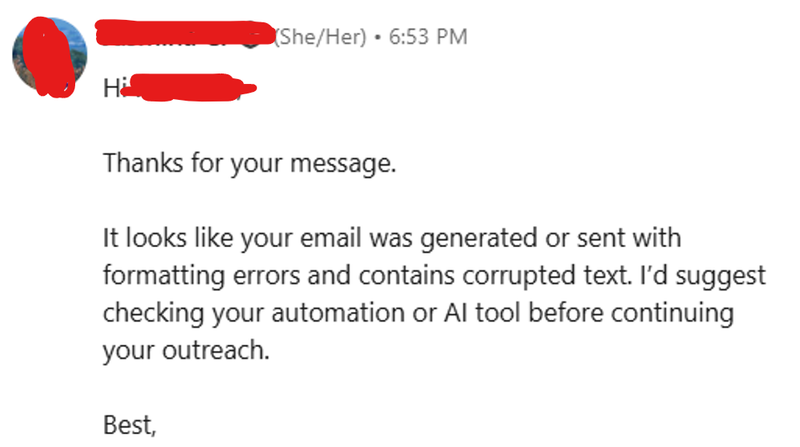800x447 pixels.
Task: Click the redacted sender name at top
Action: (184, 34)
